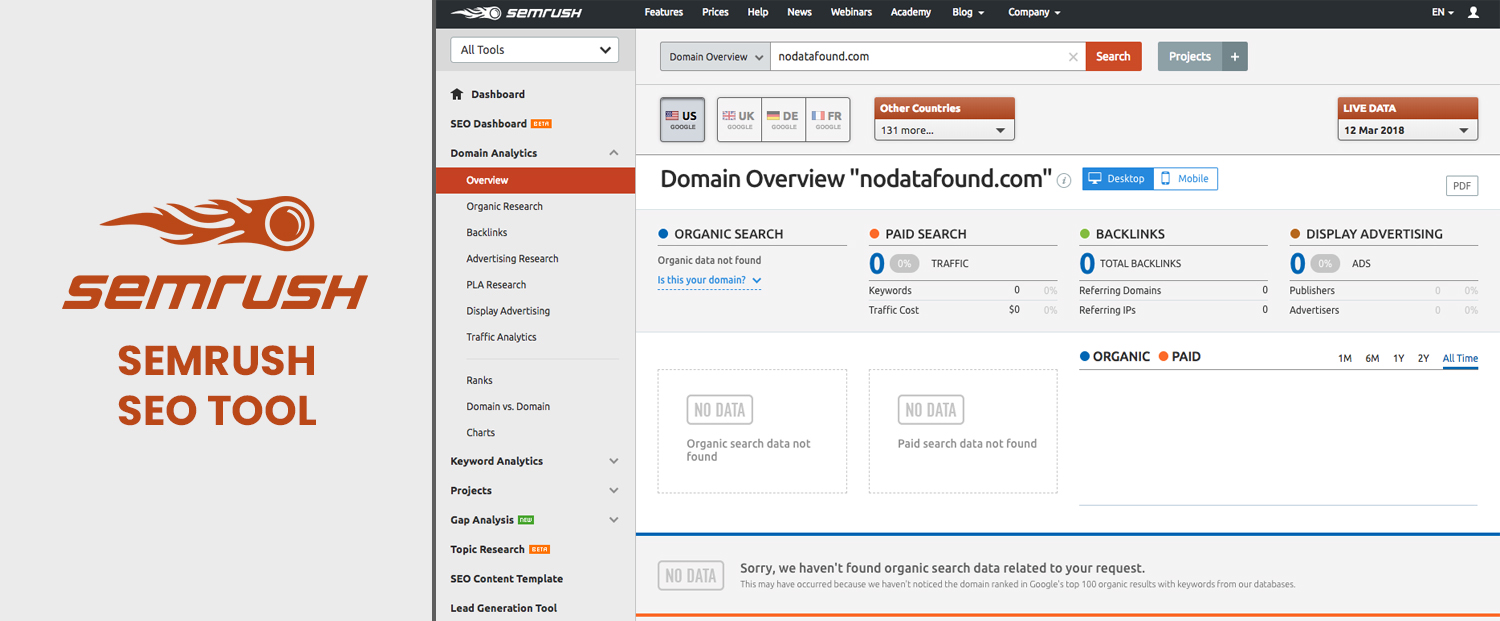The image size is (1500, 621).
Task: Open Traffic Analytics in sidebar
Action: [501, 337]
